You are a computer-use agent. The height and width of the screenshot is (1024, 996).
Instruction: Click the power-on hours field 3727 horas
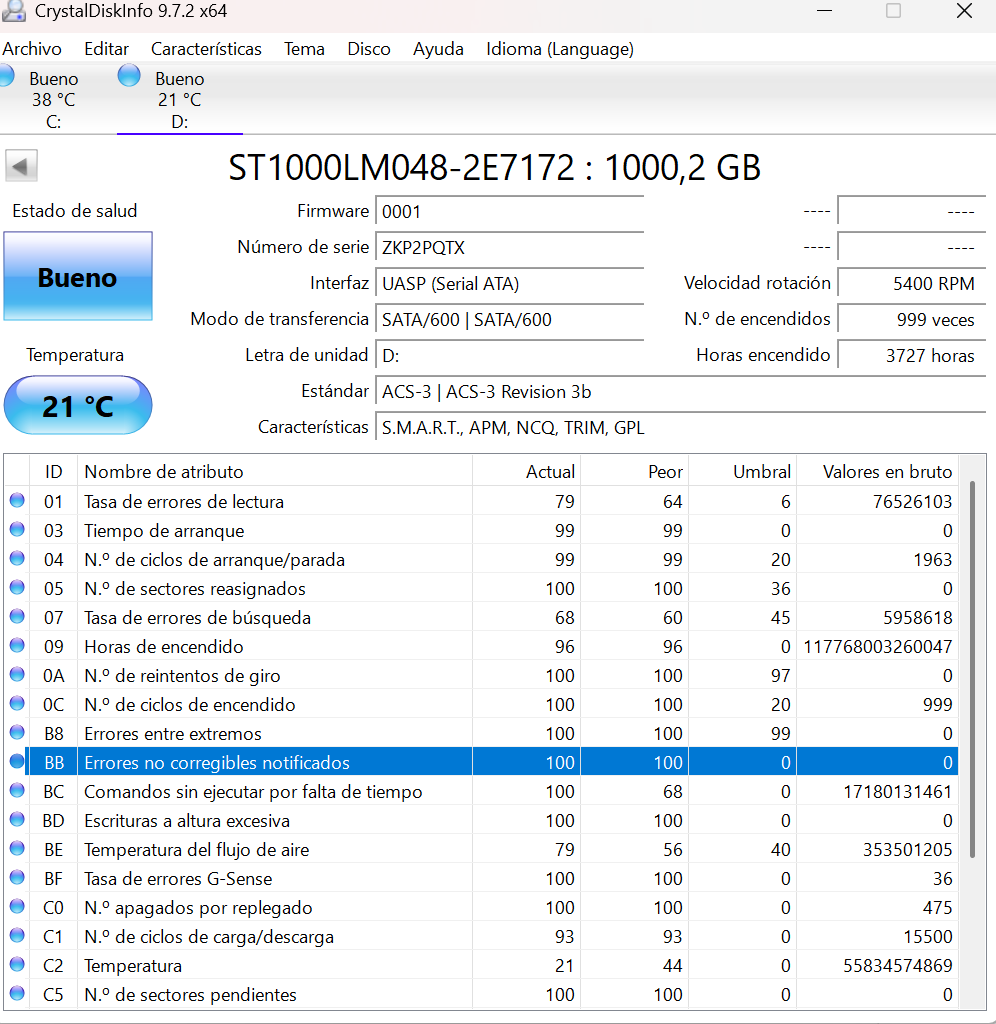point(911,355)
